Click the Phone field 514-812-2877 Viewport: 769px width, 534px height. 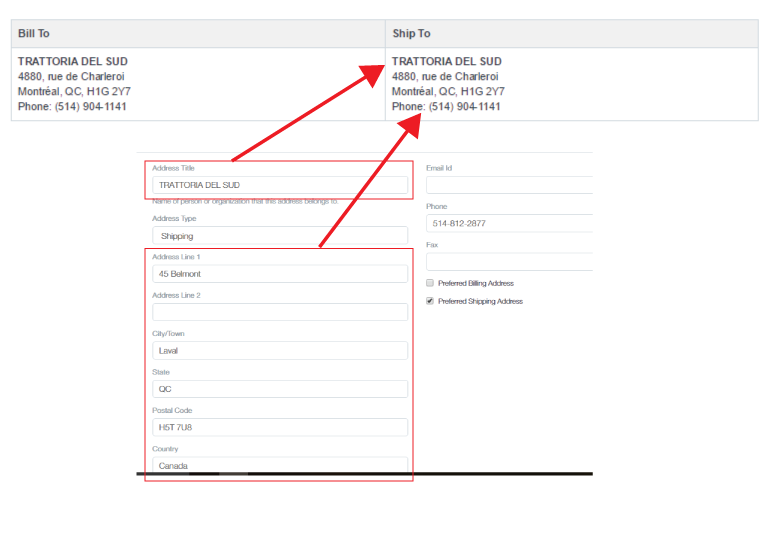509,223
